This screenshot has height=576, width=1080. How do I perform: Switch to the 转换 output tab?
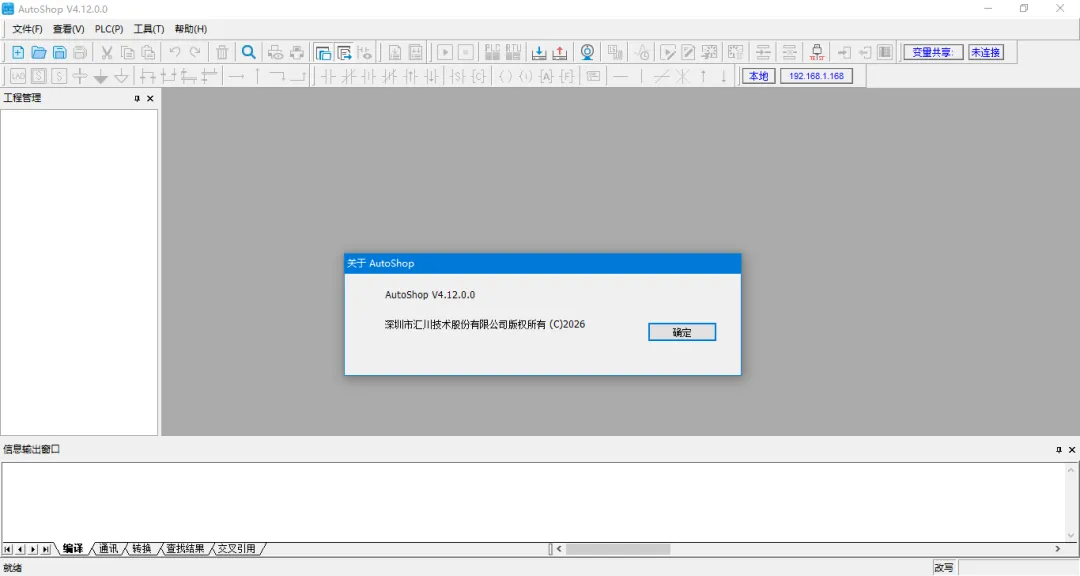(x=141, y=548)
